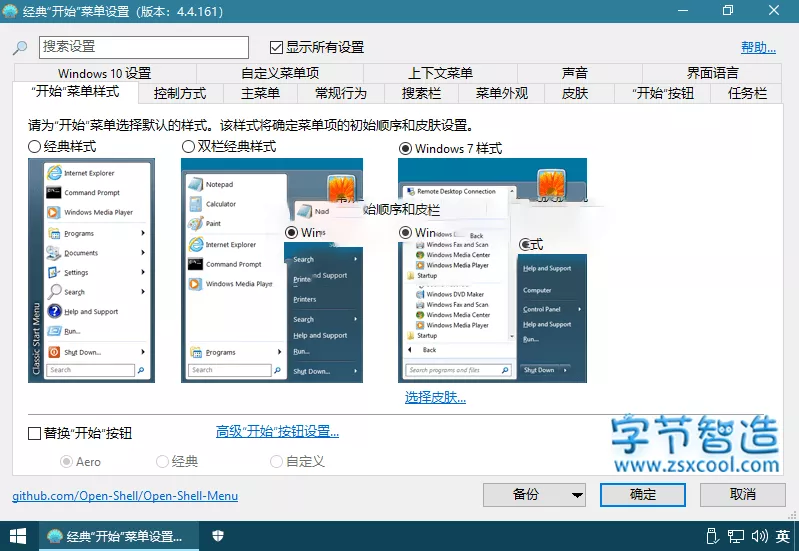Viewport: 799px width, 551px height.
Task: Switch to Windows 10 设置 tab
Action: [x=104, y=73]
